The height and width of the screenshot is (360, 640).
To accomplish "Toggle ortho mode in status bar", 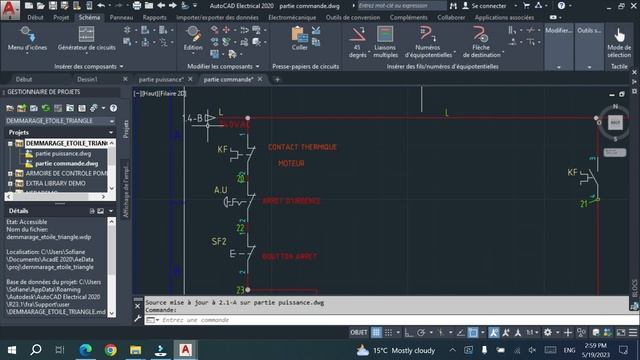I will pyautogui.click(x=408, y=333).
